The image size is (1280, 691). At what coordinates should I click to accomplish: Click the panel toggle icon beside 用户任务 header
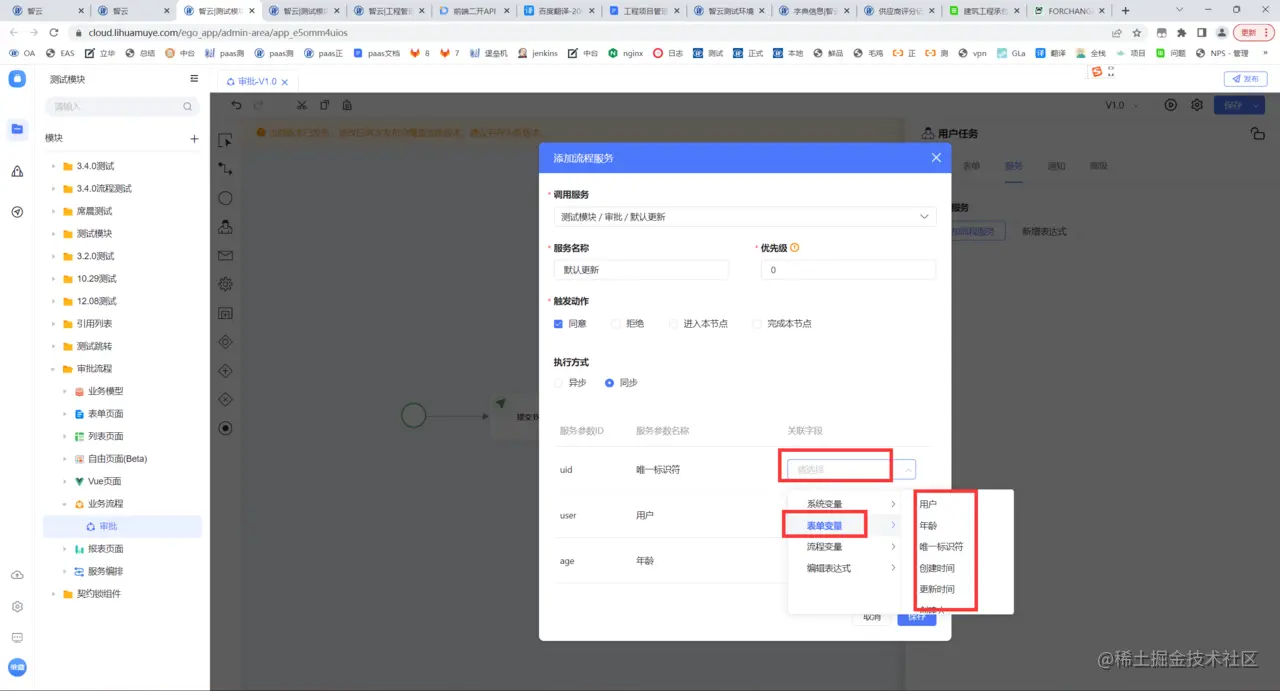[1258, 133]
